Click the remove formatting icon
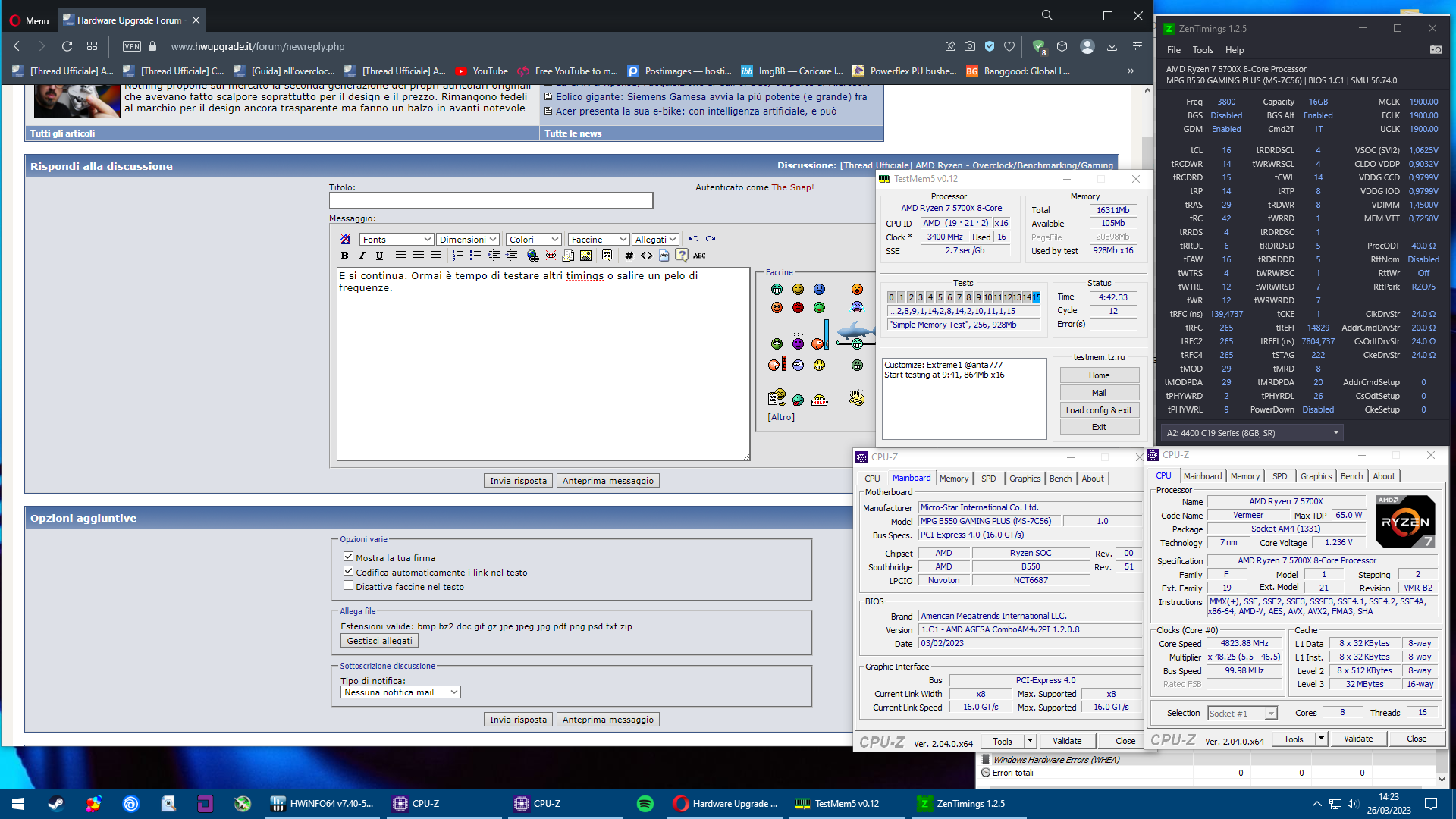 coord(345,239)
